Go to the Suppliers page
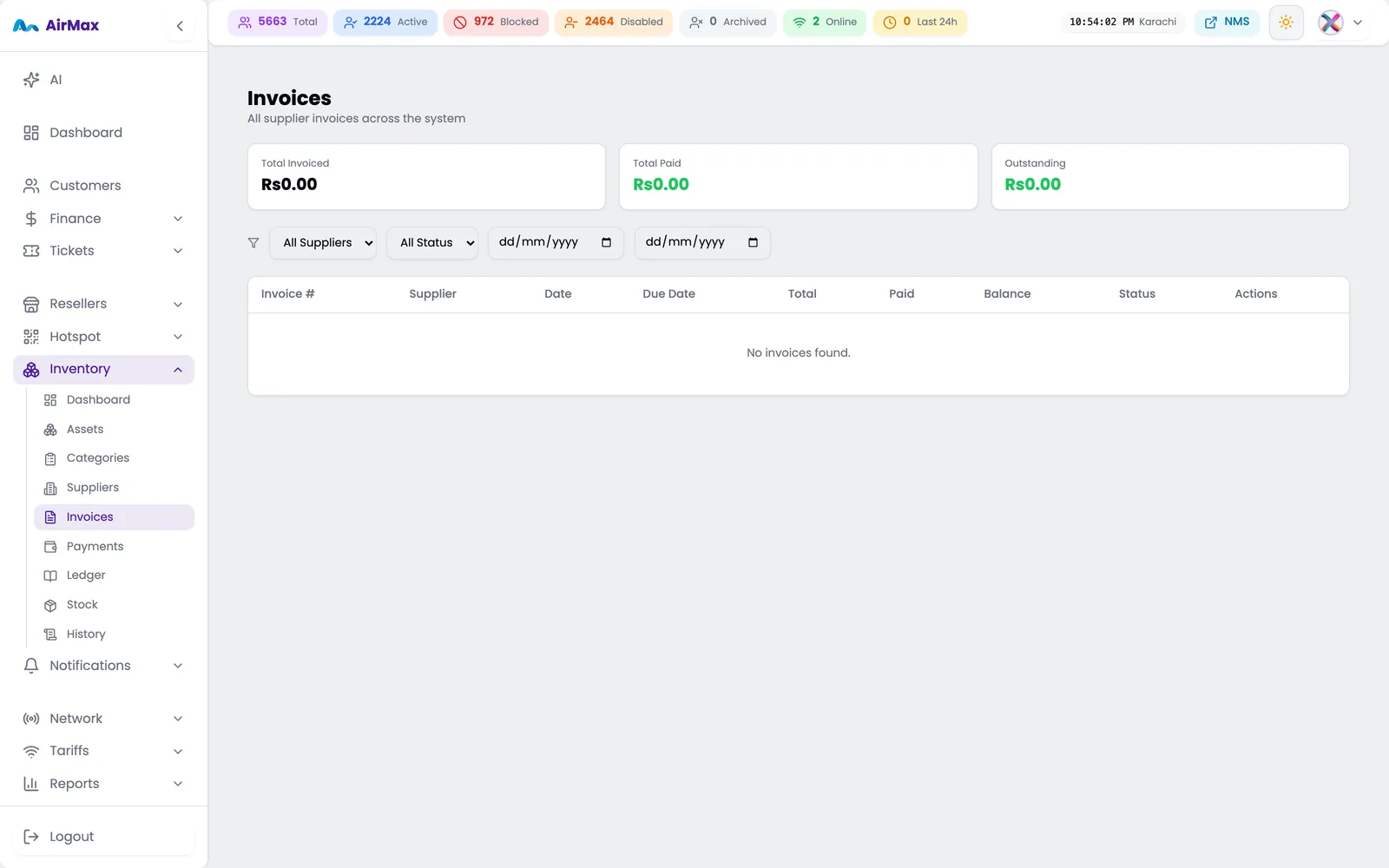Image resolution: width=1389 pixels, height=868 pixels. pyautogui.click(x=114, y=488)
